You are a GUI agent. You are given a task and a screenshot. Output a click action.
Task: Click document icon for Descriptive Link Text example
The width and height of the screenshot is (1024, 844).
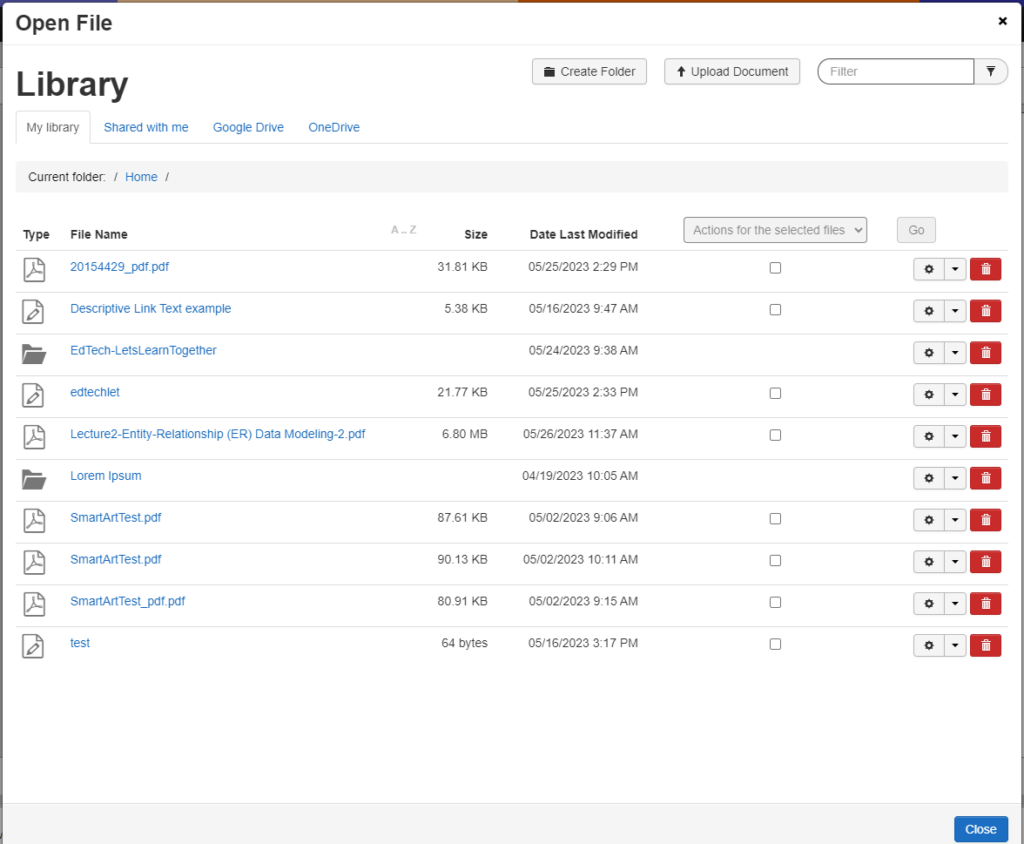pos(35,311)
